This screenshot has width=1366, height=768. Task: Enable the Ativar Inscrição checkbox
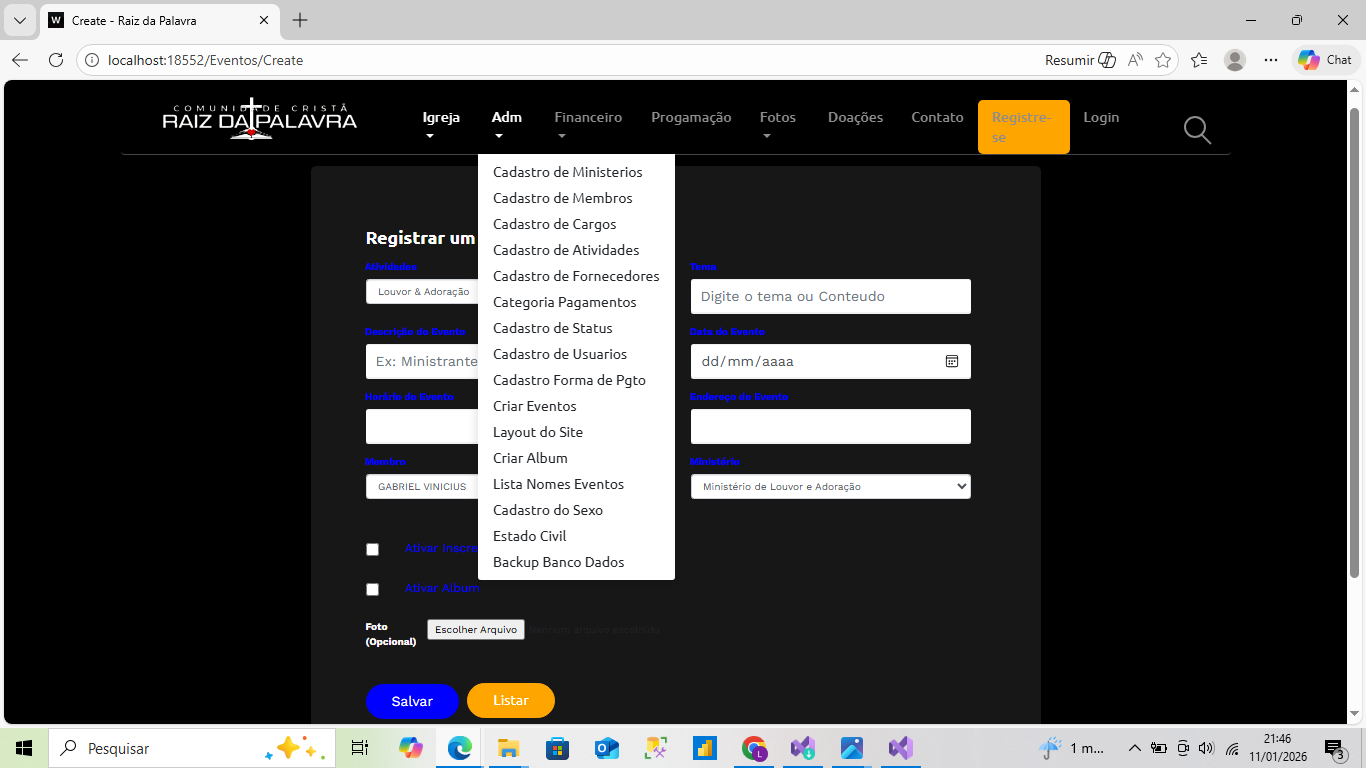(x=372, y=549)
